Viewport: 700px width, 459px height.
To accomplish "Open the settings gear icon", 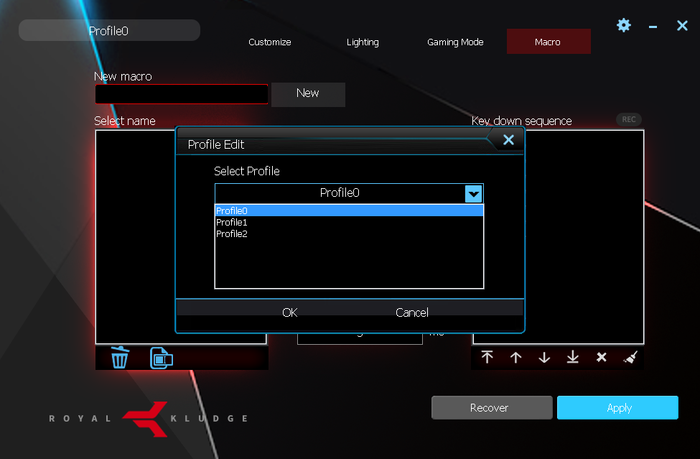I will (x=624, y=25).
